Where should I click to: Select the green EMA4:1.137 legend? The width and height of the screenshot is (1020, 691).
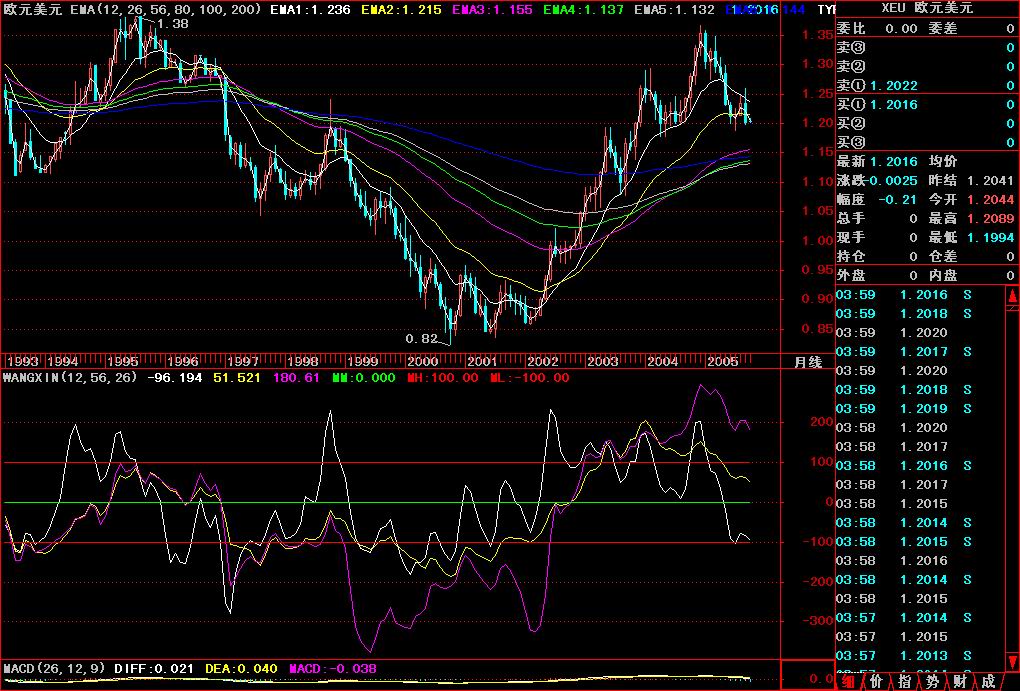[x=583, y=9]
